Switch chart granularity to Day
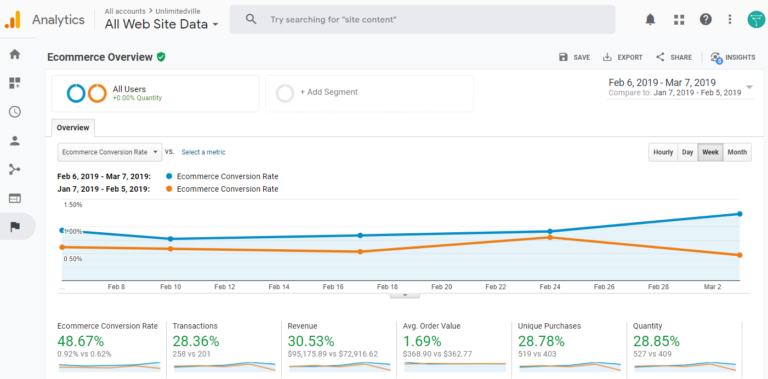768x379 pixels. [688, 152]
